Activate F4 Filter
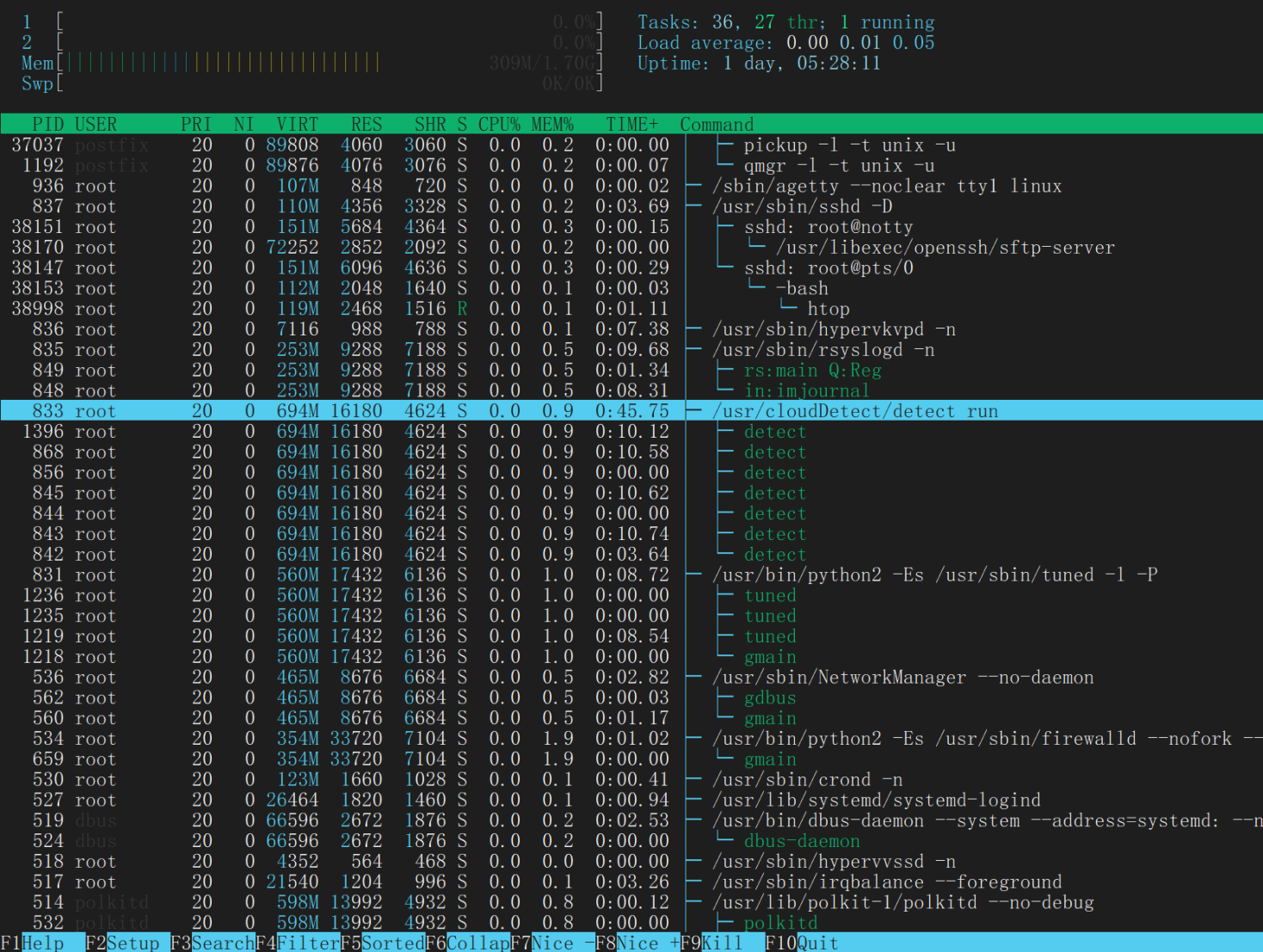The image size is (1263, 952). point(298,943)
